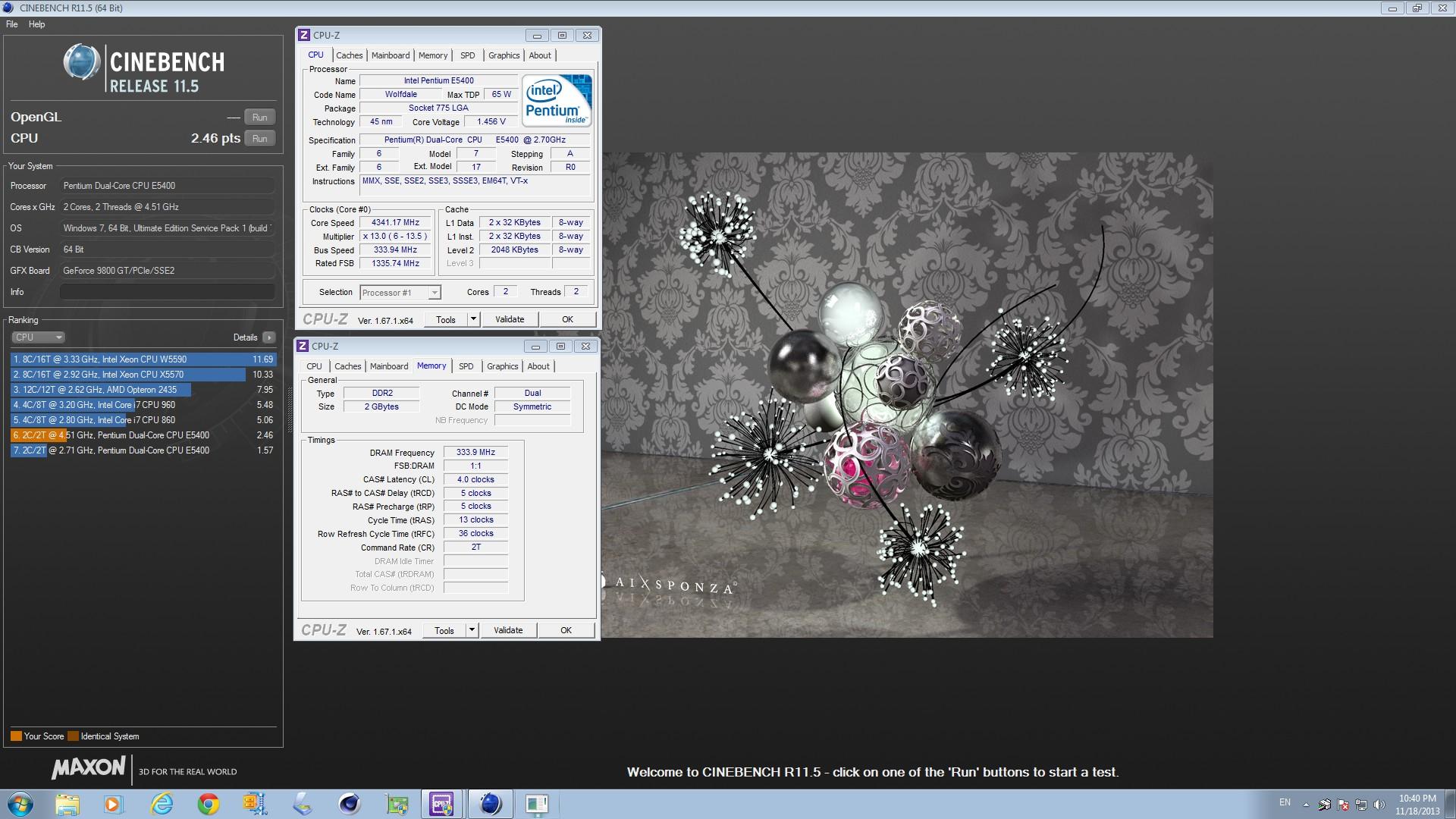This screenshot has width=1456, height=819.
Task: Switch to Graphics tab in upper CPU-Z window
Action: 504,55
